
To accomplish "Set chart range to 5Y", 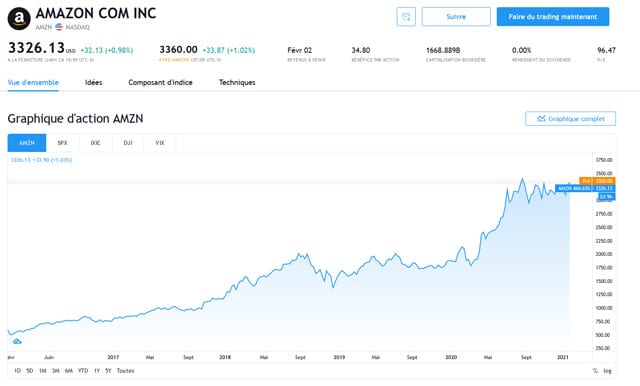I will coord(108,371).
